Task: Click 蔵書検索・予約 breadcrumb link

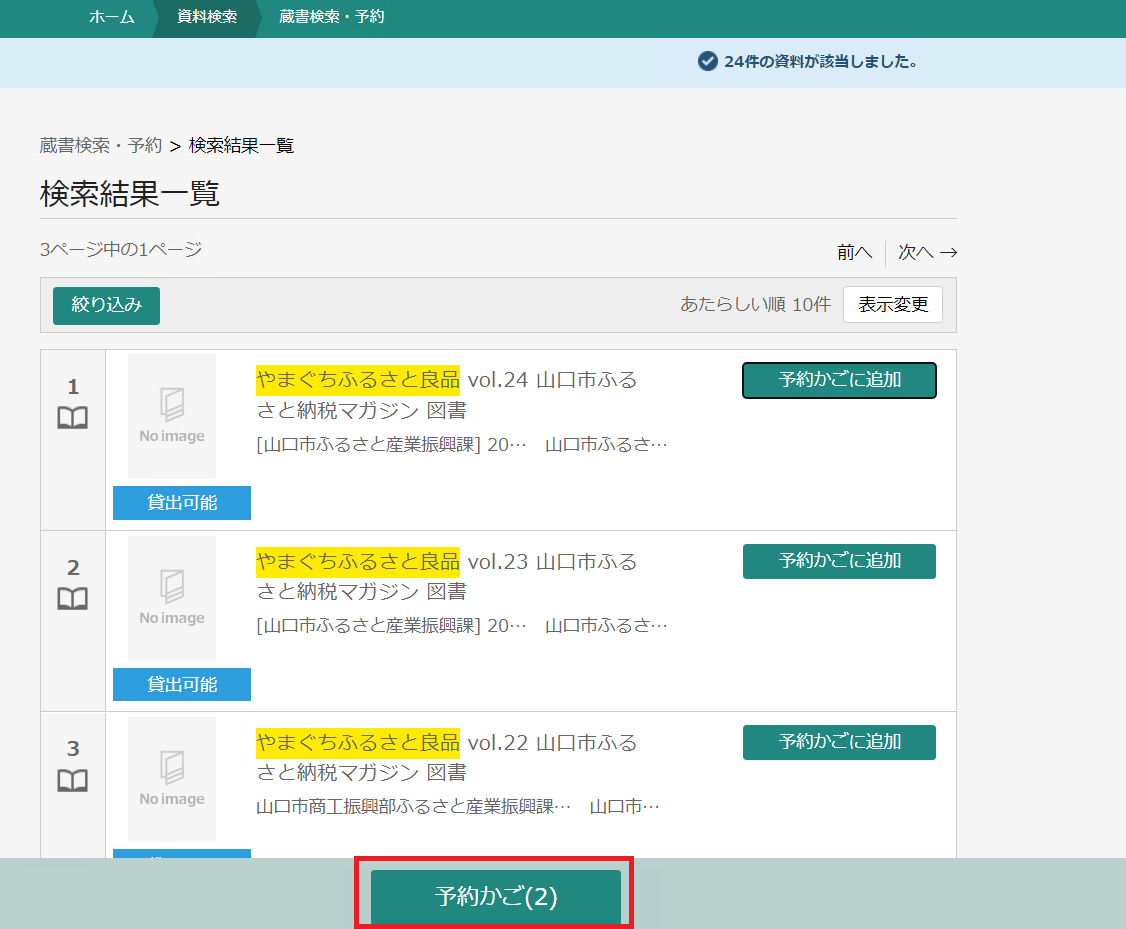Action: 100,146
